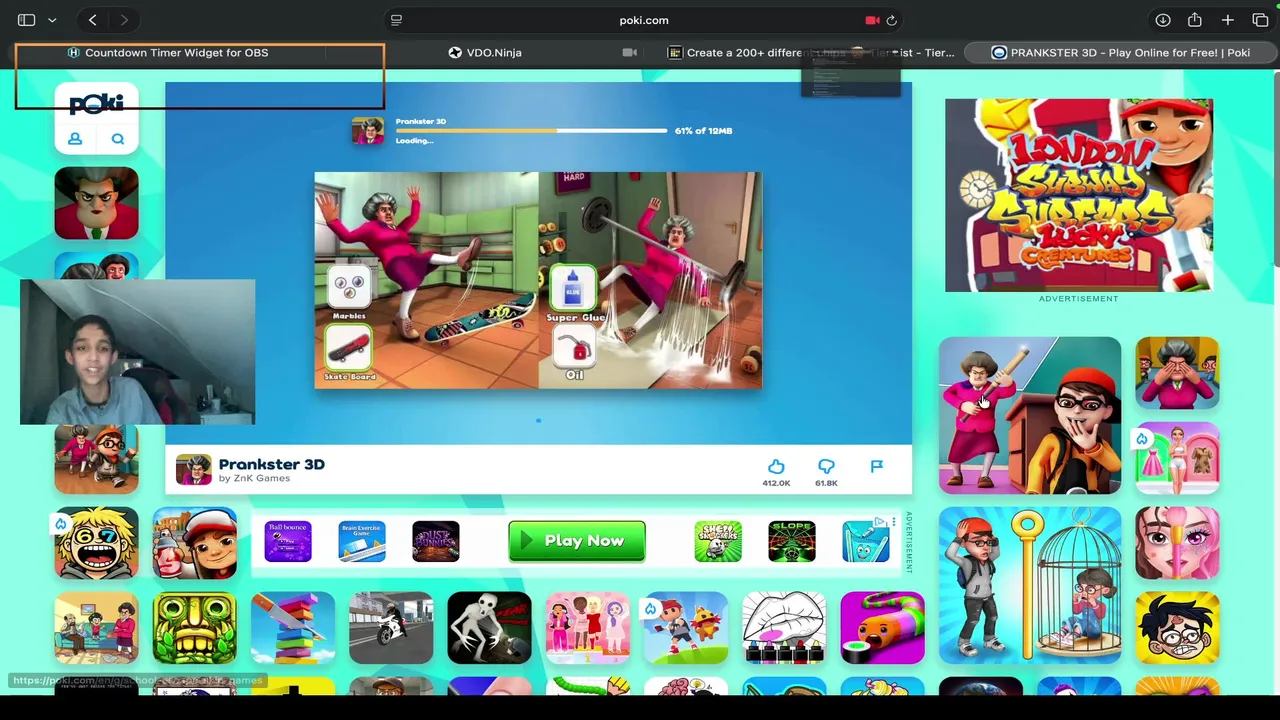Select the PRANKSTER 3D Poki tab
The height and width of the screenshot is (720, 1280).
tap(1120, 52)
